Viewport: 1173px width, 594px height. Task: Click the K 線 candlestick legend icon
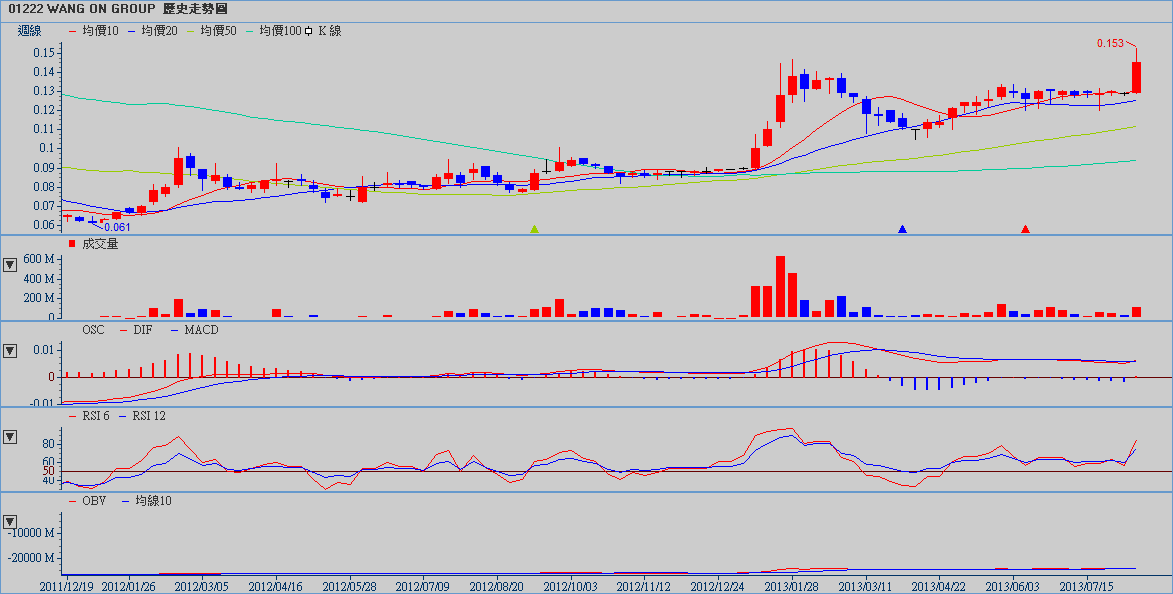pos(311,31)
